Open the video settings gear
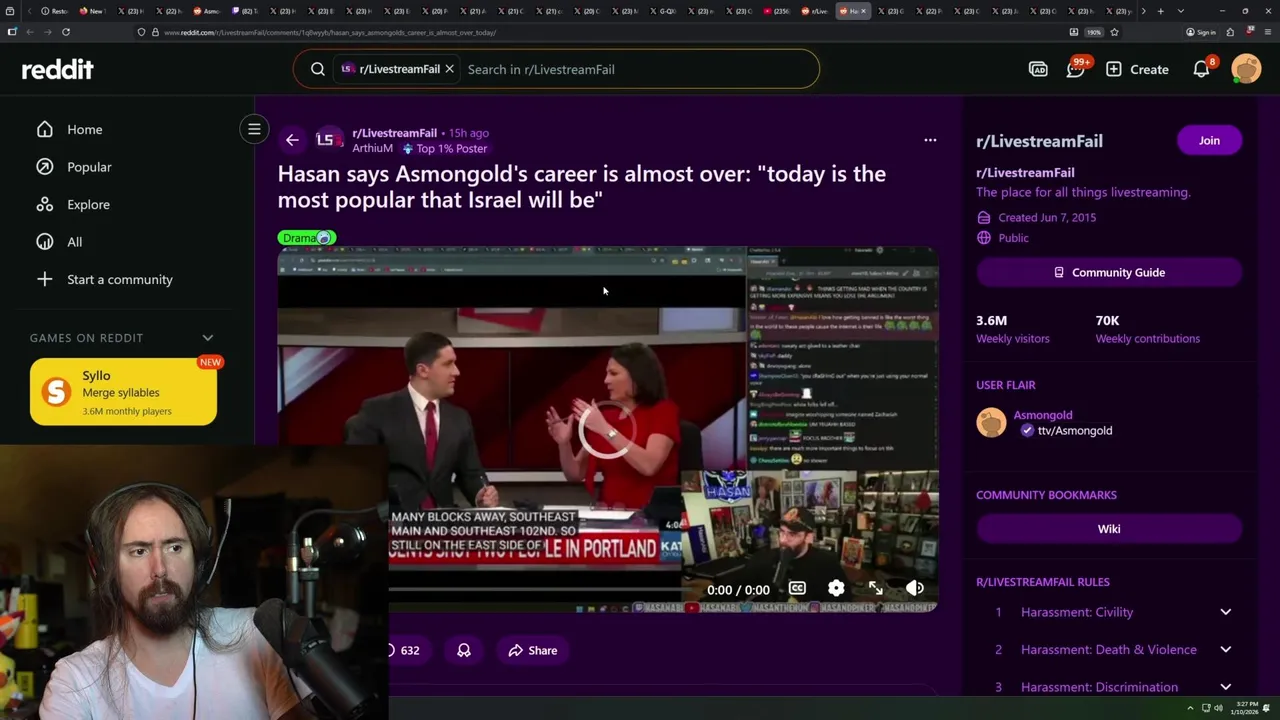This screenshot has width=1280, height=720. pyautogui.click(x=836, y=589)
